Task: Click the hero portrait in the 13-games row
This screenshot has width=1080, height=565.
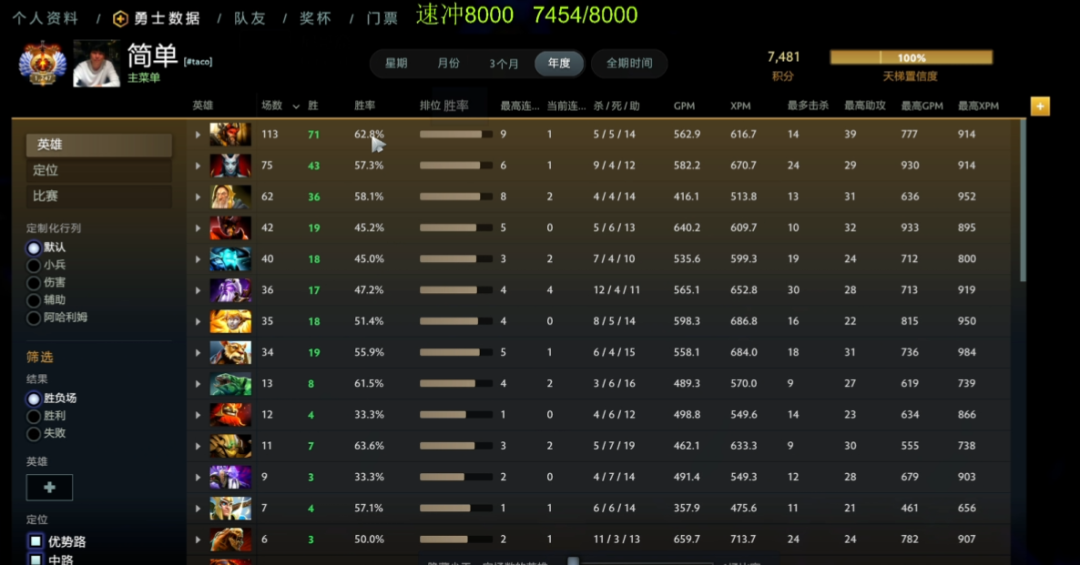Action: pyautogui.click(x=230, y=383)
